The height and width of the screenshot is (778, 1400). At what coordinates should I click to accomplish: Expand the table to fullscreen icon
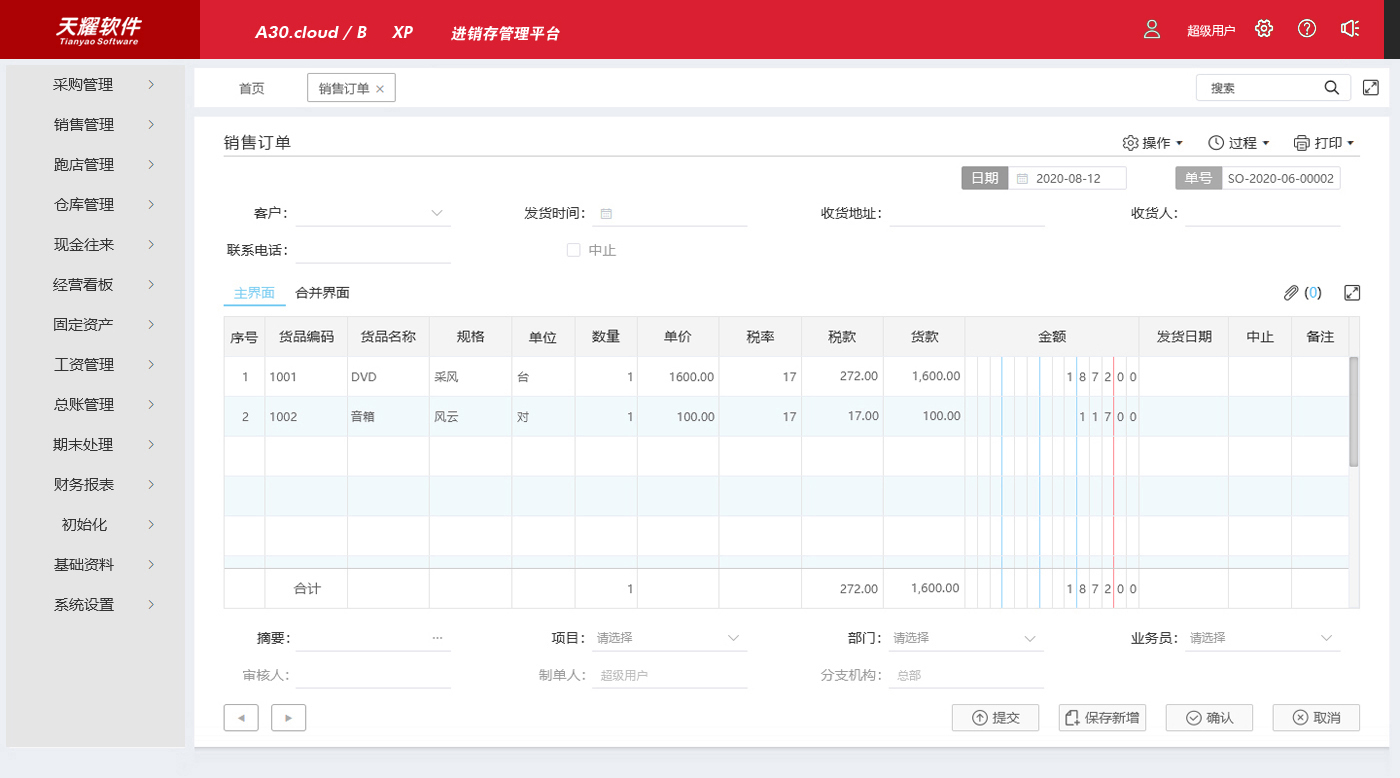tap(1352, 293)
